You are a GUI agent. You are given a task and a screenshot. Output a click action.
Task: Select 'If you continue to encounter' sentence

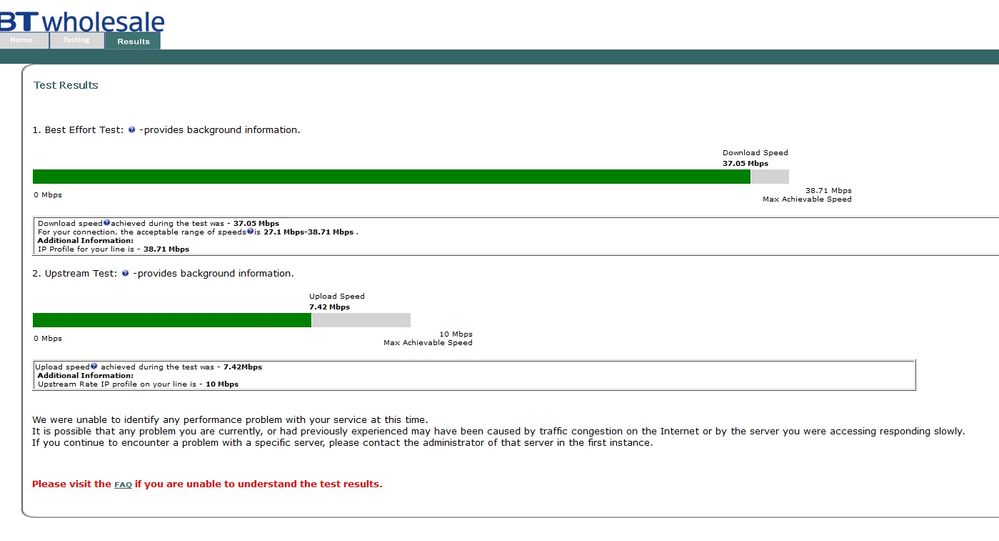click(343, 443)
